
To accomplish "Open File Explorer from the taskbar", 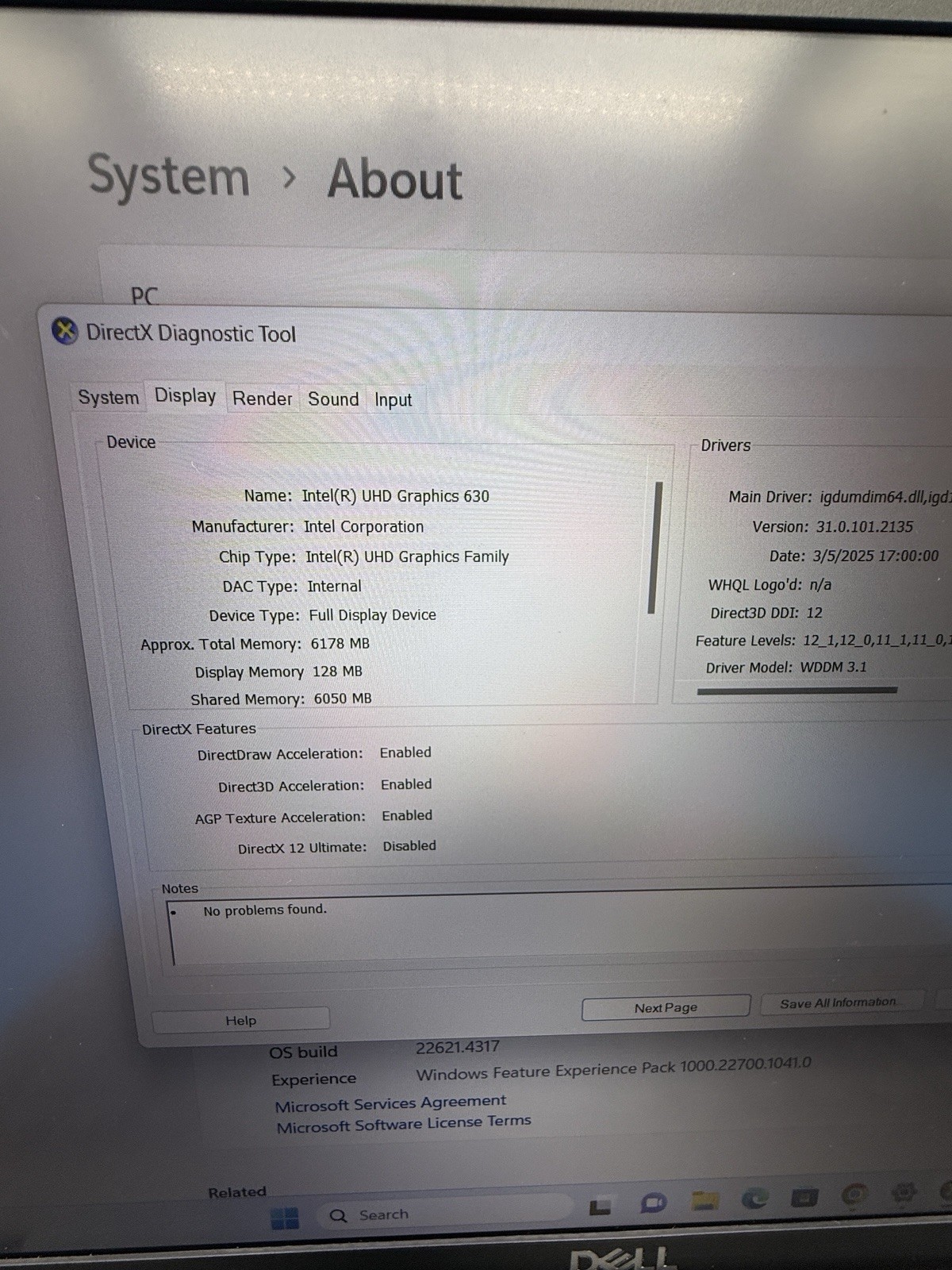I will 704,1201.
